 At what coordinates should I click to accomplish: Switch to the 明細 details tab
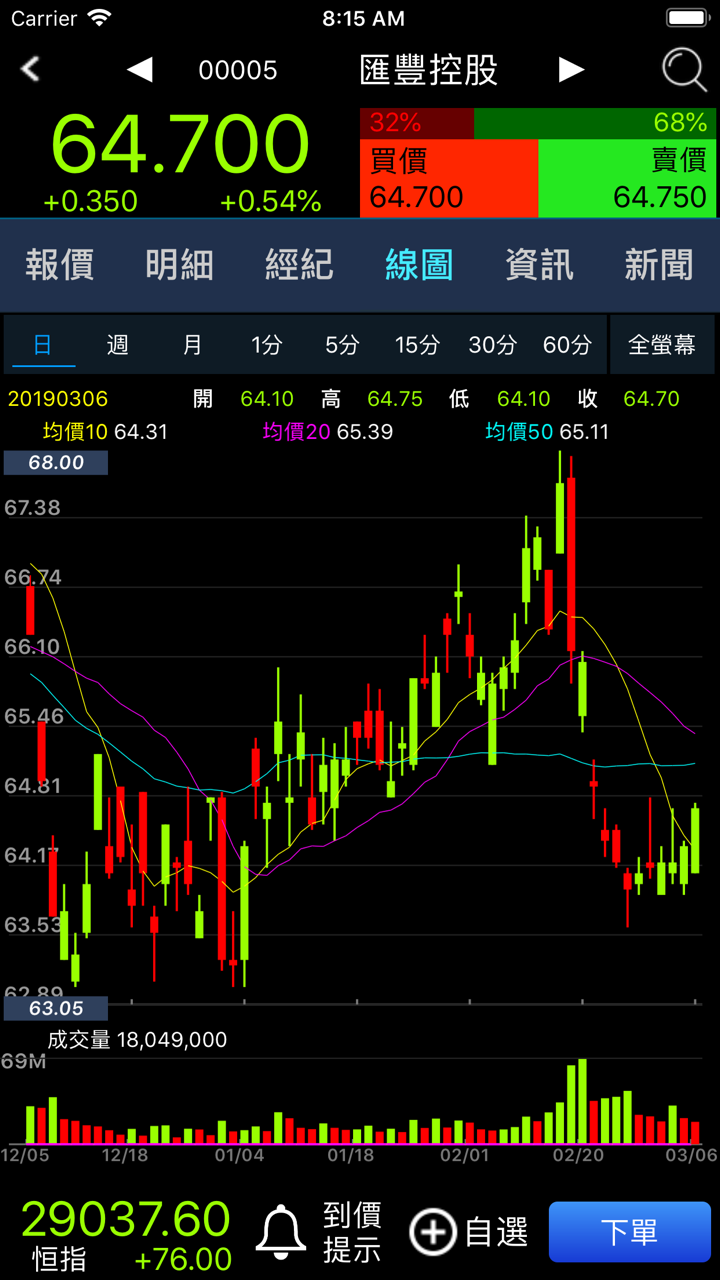pos(180,265)
